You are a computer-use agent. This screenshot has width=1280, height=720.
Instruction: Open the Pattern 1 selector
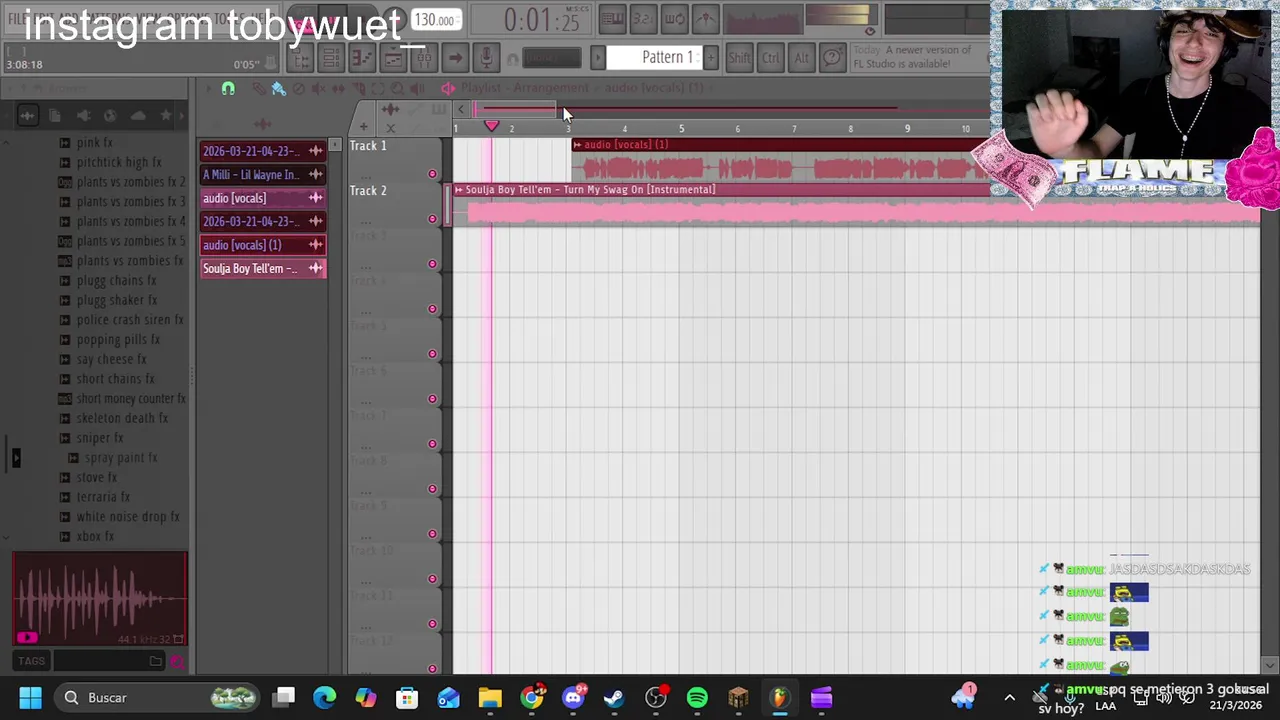pyautogui.click(x=654, y=57)
